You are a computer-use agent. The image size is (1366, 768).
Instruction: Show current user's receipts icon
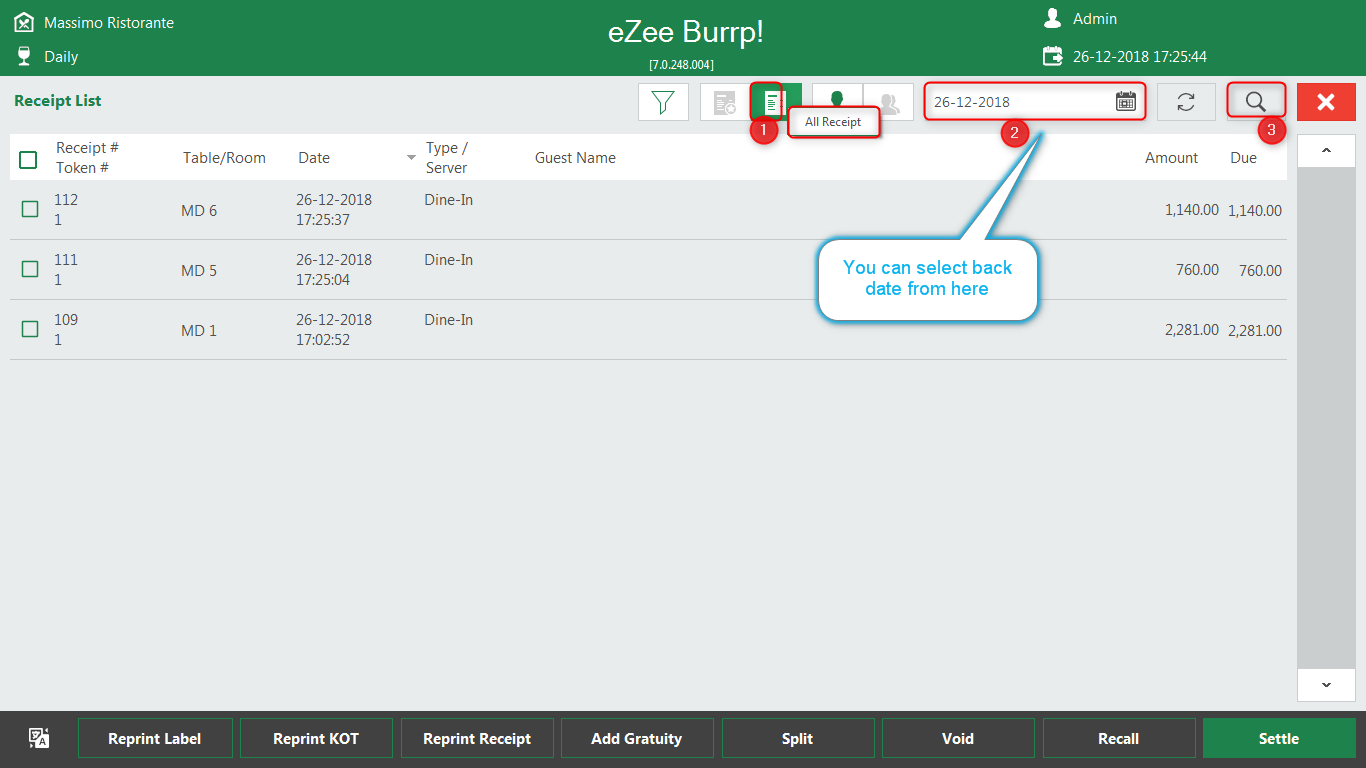837,102
